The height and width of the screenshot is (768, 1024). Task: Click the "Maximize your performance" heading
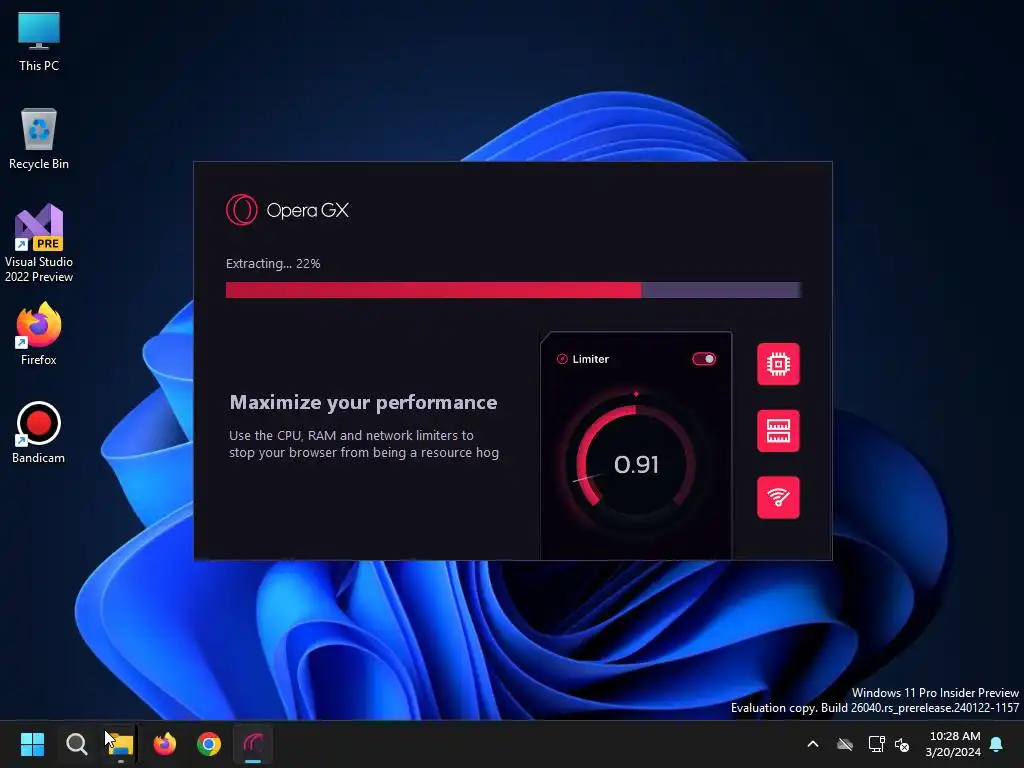tap(363, 402)
